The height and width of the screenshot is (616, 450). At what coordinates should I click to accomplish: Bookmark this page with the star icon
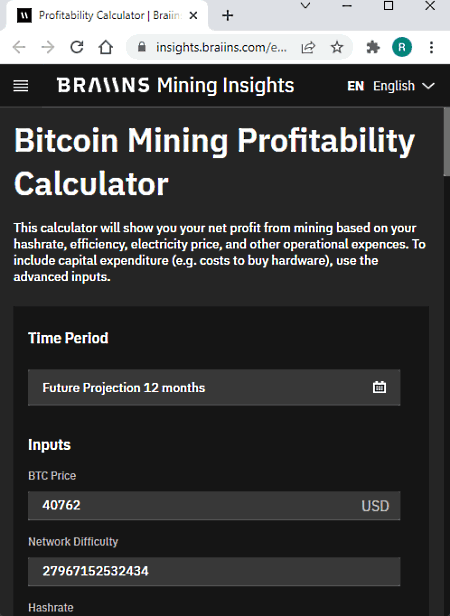tap(337, 48)
